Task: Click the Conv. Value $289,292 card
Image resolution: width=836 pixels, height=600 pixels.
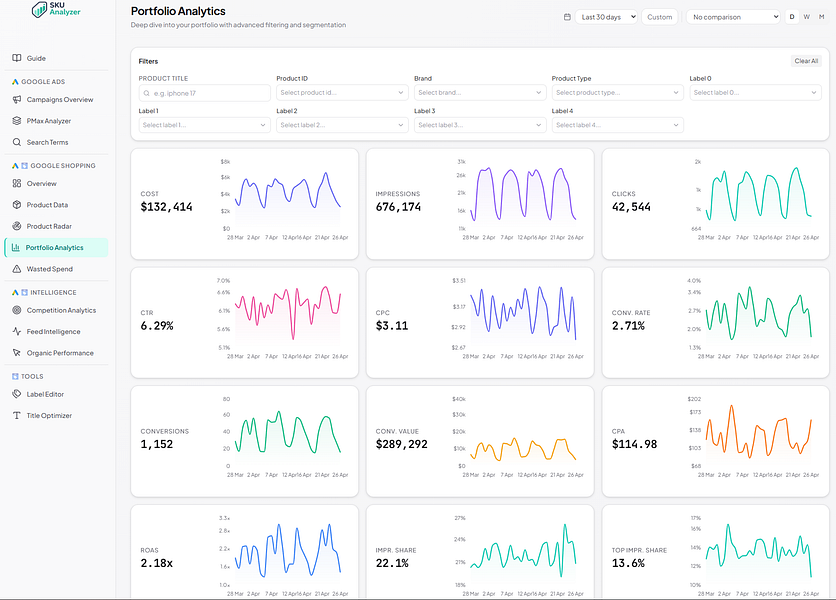Action: [480, 441]
